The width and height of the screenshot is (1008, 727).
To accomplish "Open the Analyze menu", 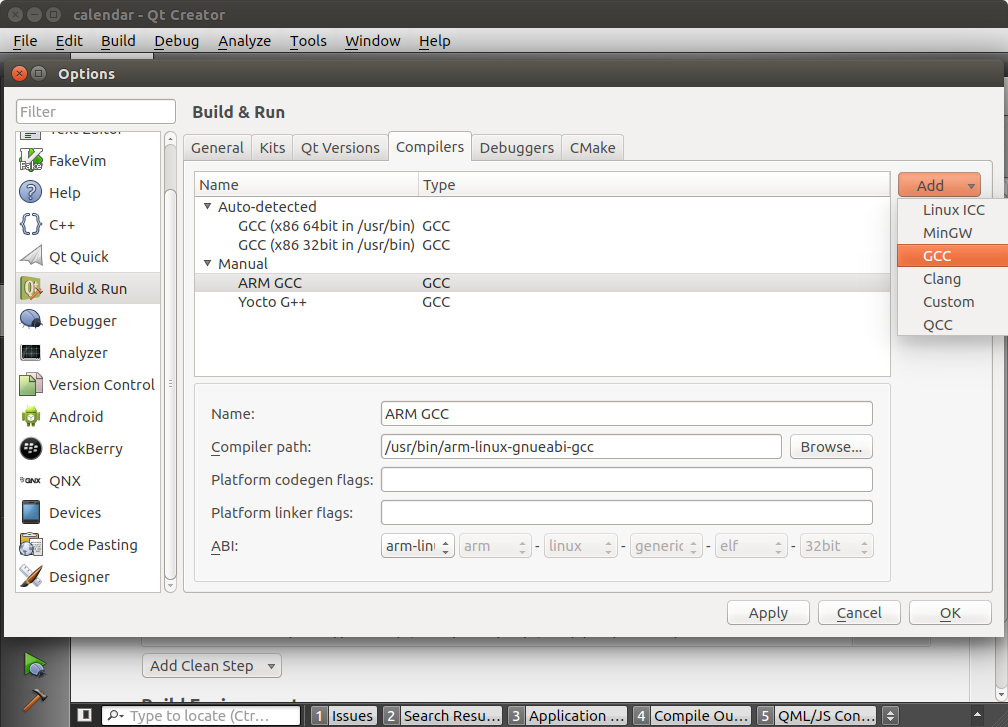I will (244, 41).
